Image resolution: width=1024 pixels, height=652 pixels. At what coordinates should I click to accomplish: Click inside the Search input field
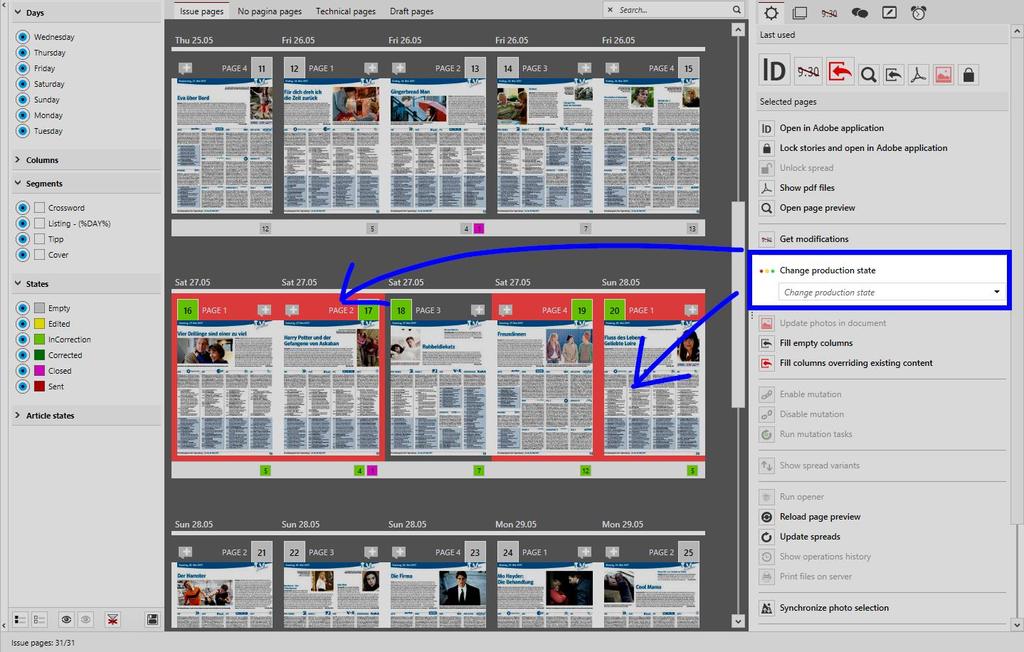click(673, 10)
